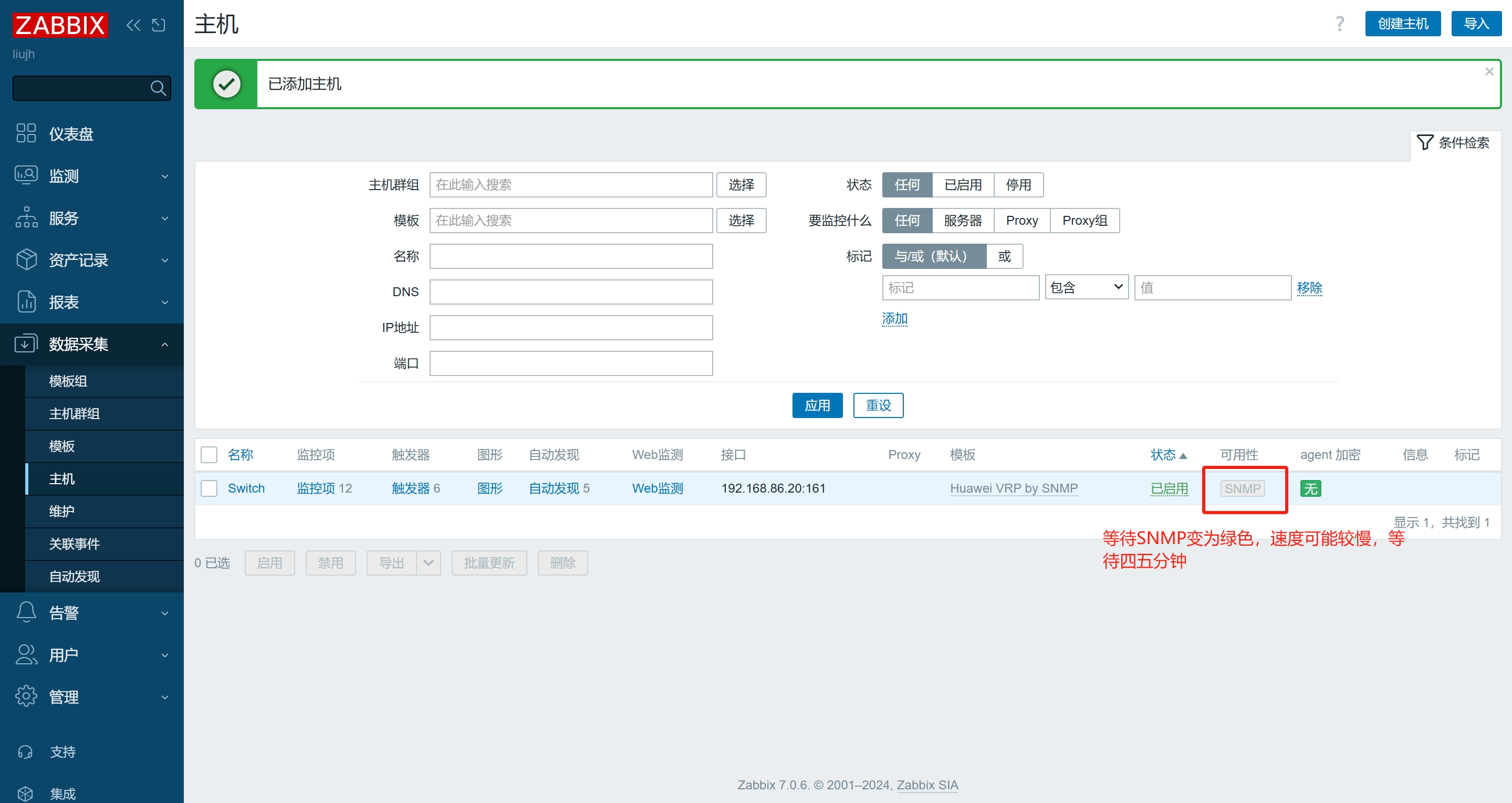Expand the export (导出) dropdown arrow
This screenshot has width=1512, height=803.
pos(429,563)
